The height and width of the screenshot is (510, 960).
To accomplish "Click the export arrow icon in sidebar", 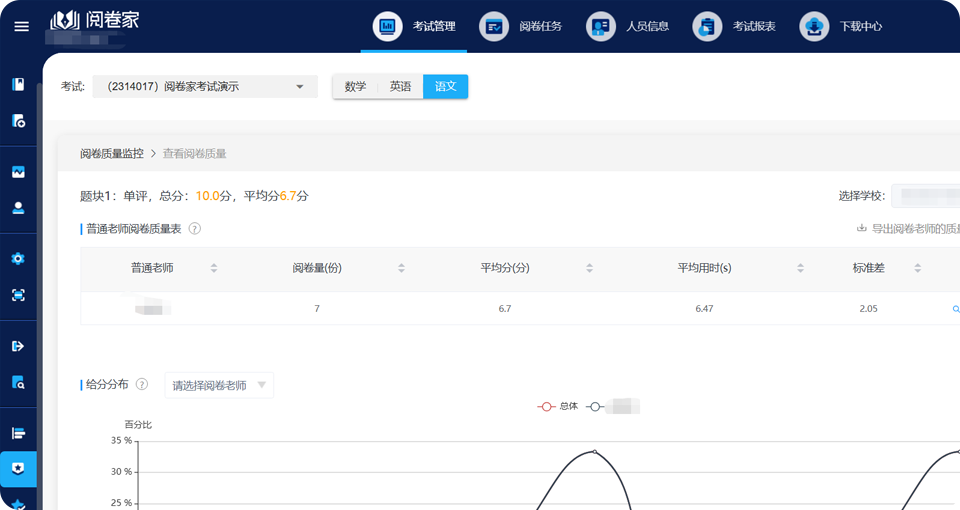I will pyautogui.click(x=18, y=346).
